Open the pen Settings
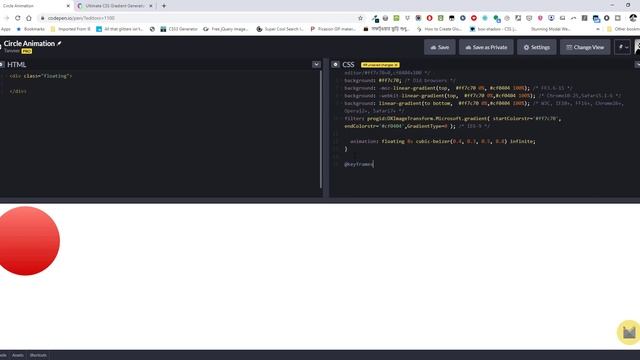Image resolution: width=640 pixels, height=360 pixels. coord(537,47)
